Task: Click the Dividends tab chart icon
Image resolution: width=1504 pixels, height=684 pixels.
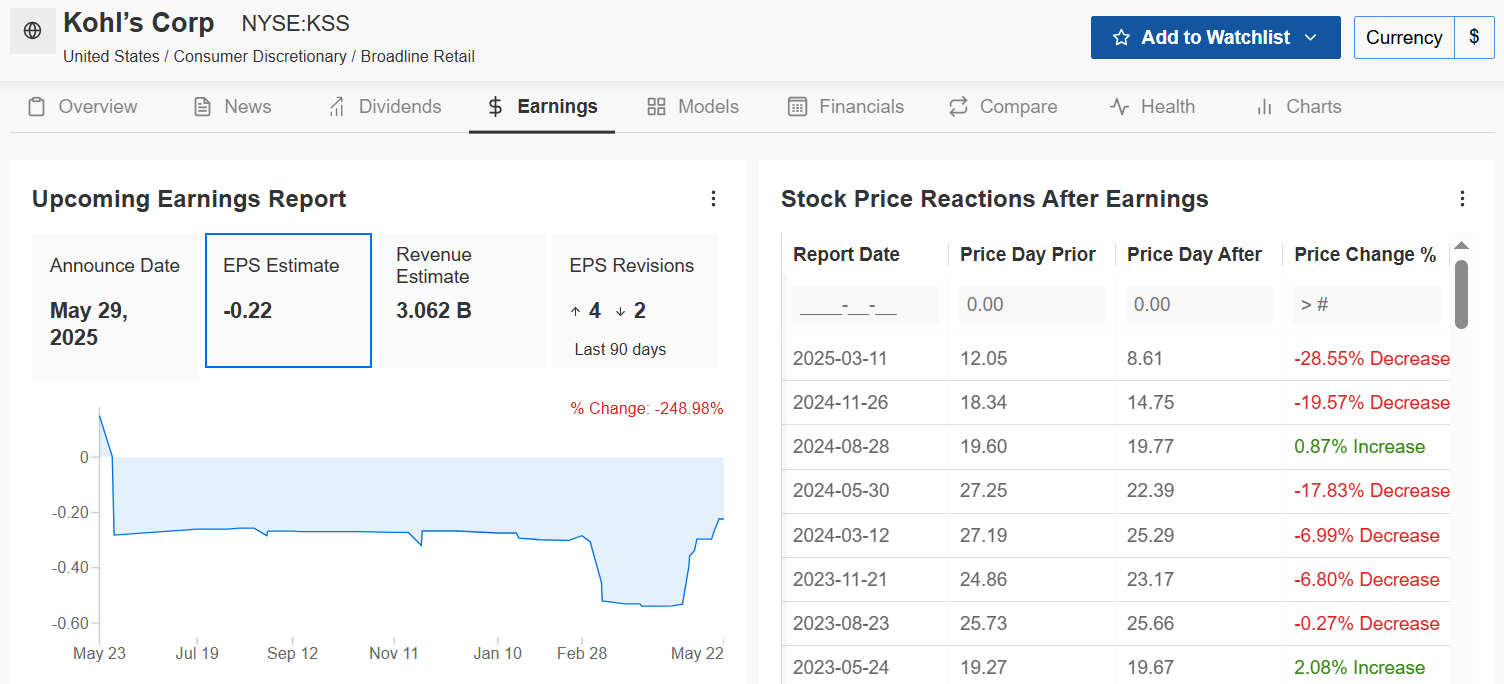Action: [x=337, y=107]
